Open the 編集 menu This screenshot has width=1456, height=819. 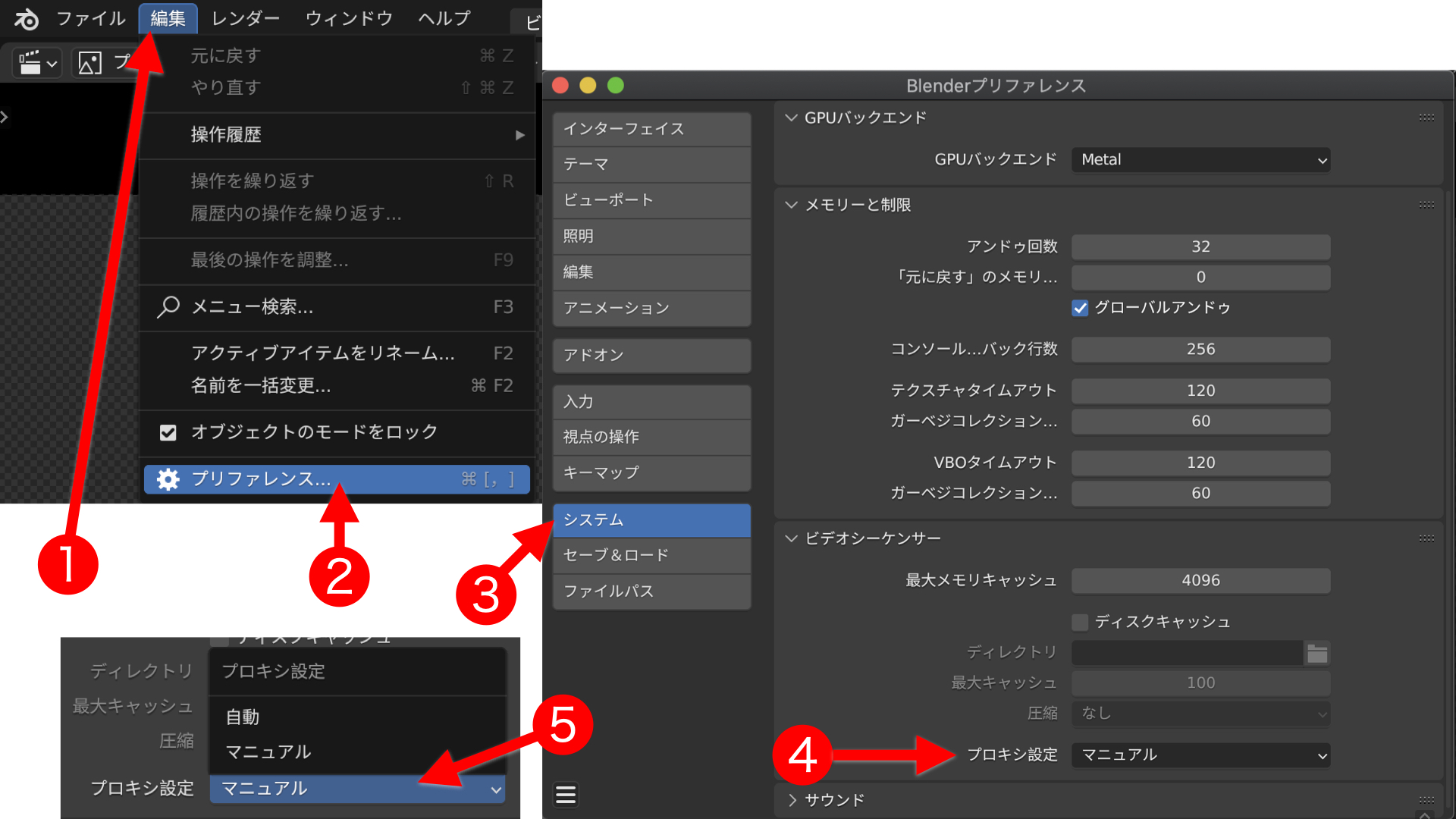tap(168, 18)
